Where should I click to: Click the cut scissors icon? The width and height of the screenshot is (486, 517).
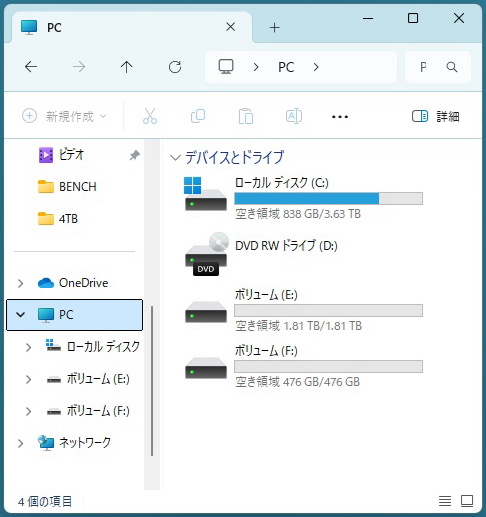click(150, 116)
